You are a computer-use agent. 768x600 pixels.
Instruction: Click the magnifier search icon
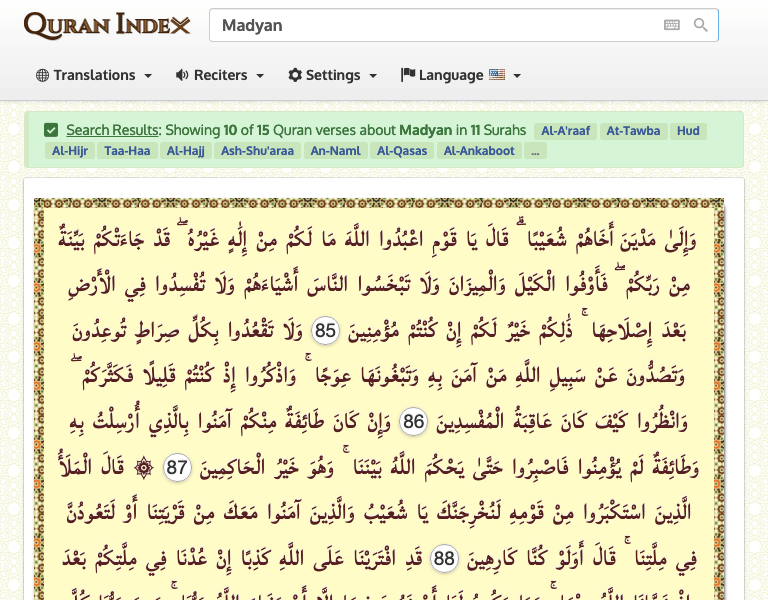pyautogui.click(x=700, y=24)
